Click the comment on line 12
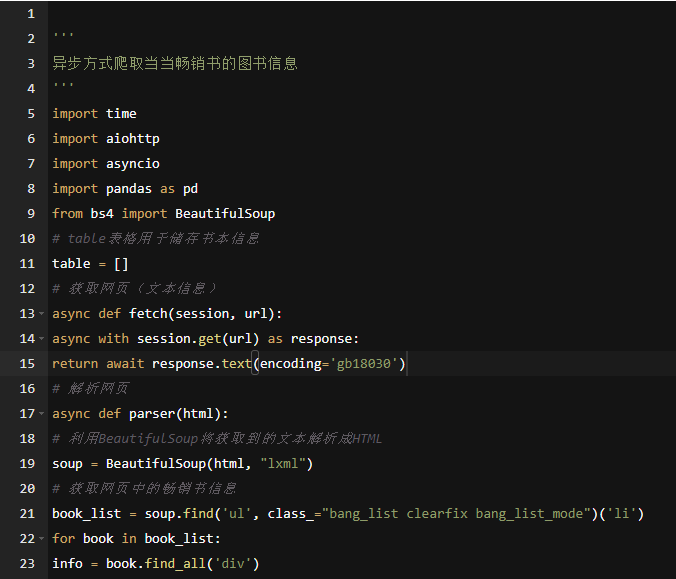 coord(135,289)
